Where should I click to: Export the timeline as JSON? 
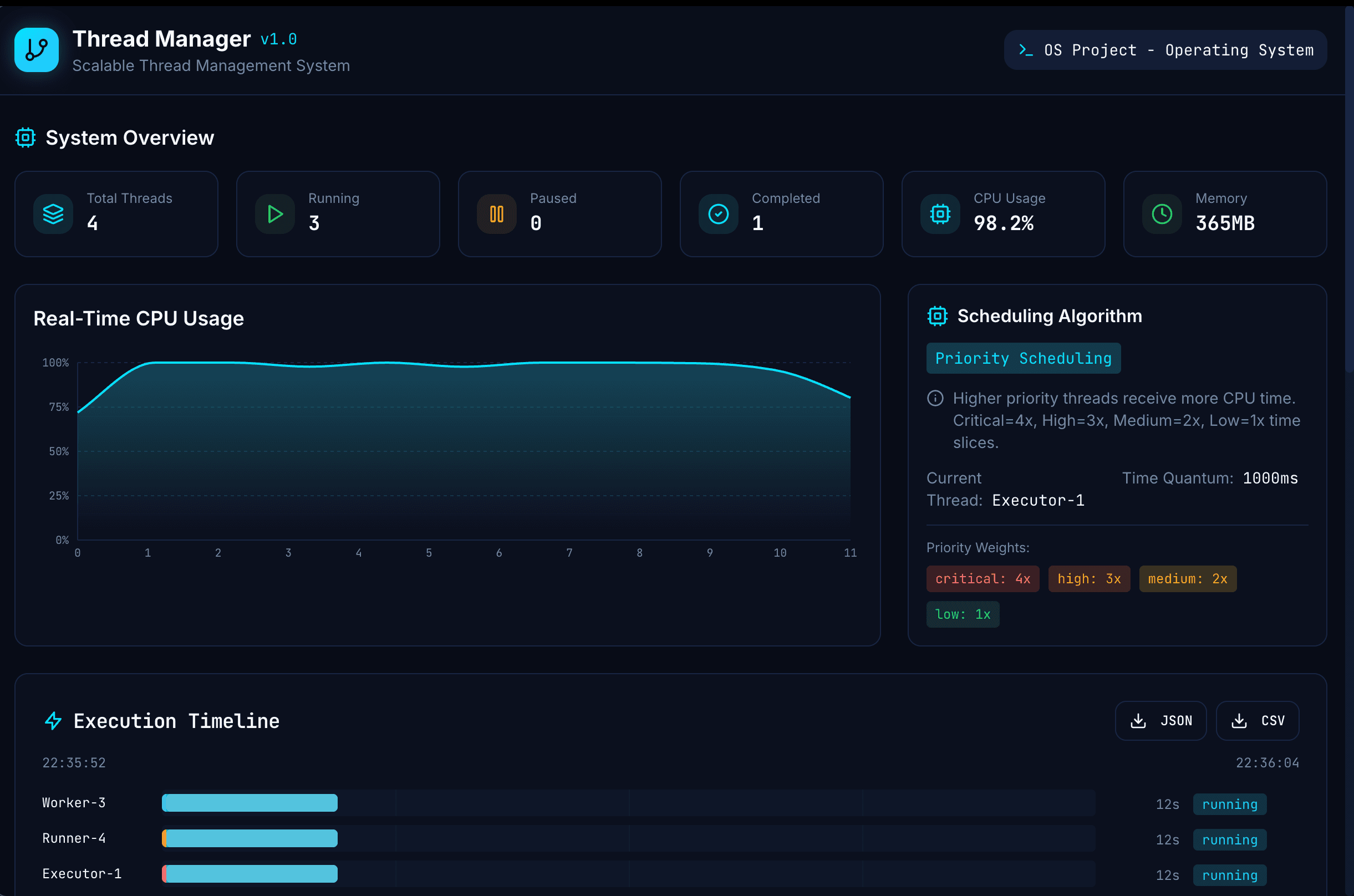pos(1160,721)
